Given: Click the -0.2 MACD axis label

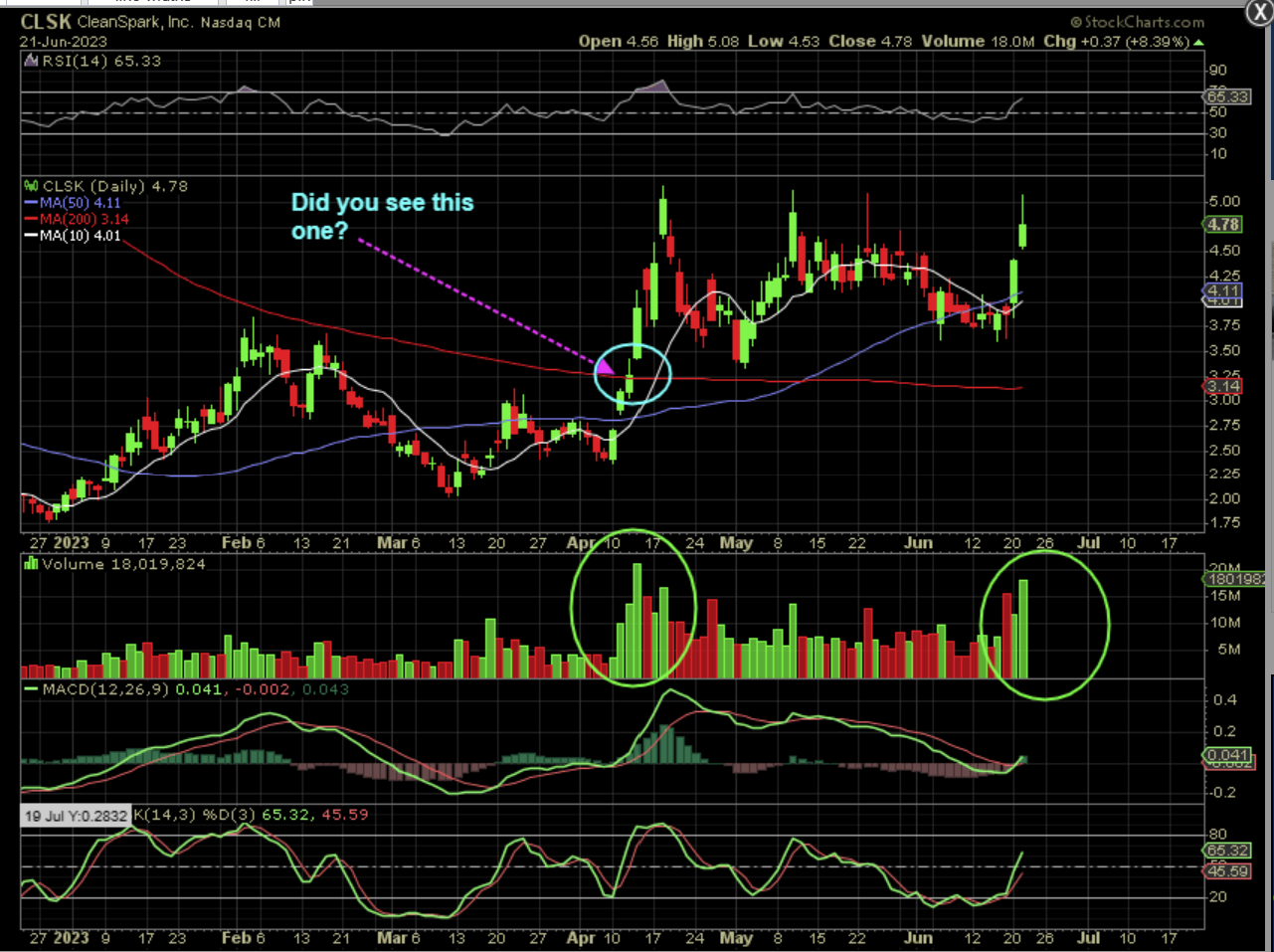Looking at the screenshot, I should [1222, 793].
